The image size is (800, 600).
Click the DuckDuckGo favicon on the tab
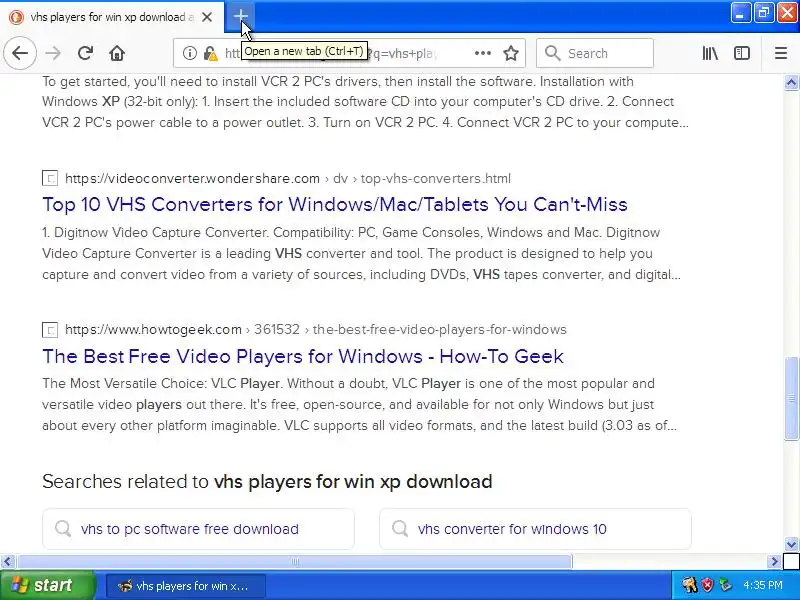click(x=16, y=17)
